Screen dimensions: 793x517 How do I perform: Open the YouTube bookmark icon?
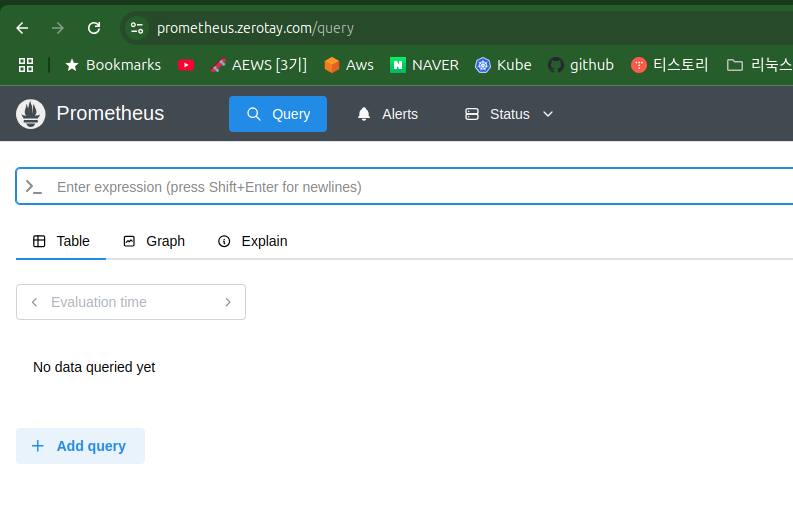pyautogui.click(x=186, y=65)
